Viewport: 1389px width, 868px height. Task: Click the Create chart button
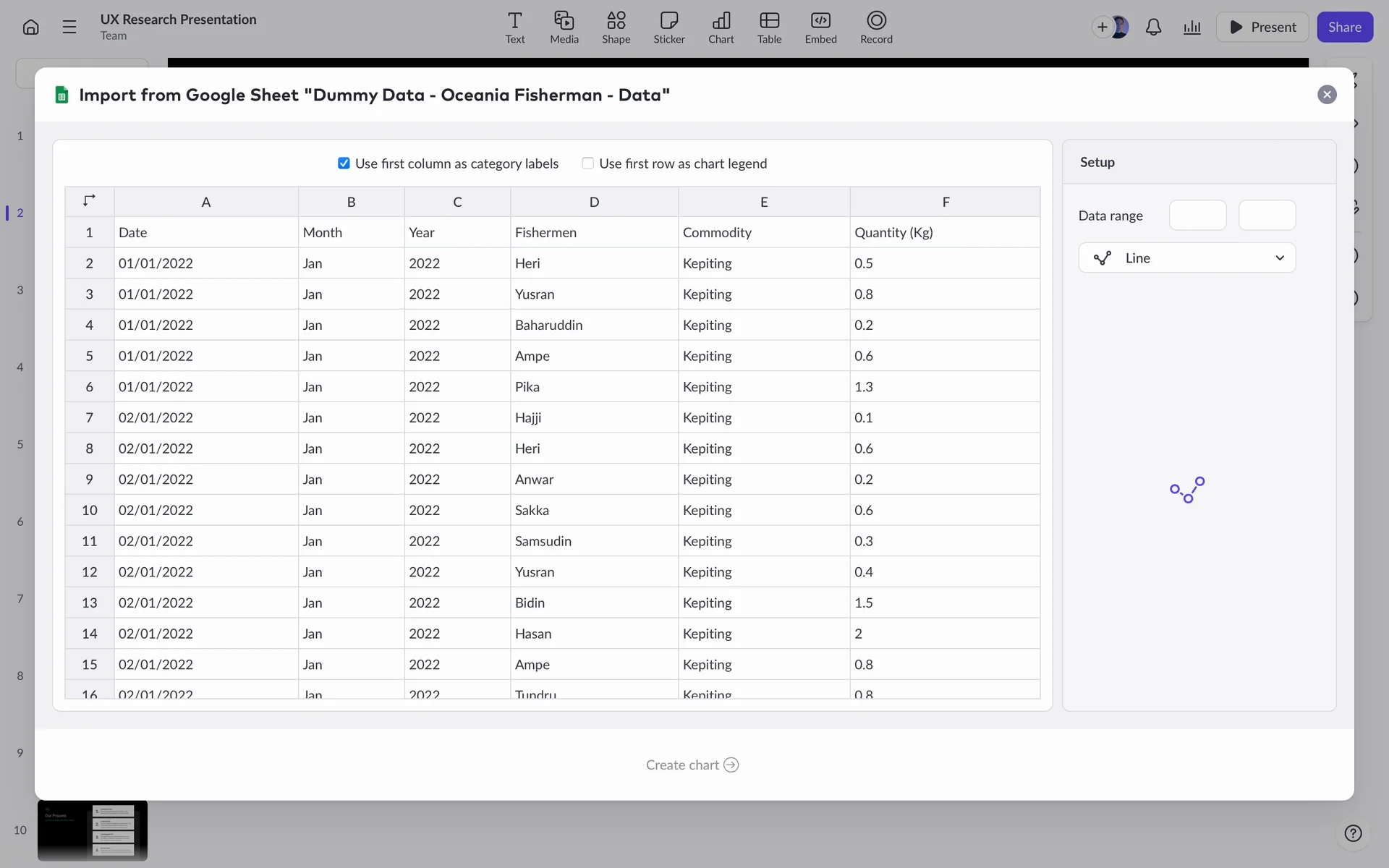(692, 765)
